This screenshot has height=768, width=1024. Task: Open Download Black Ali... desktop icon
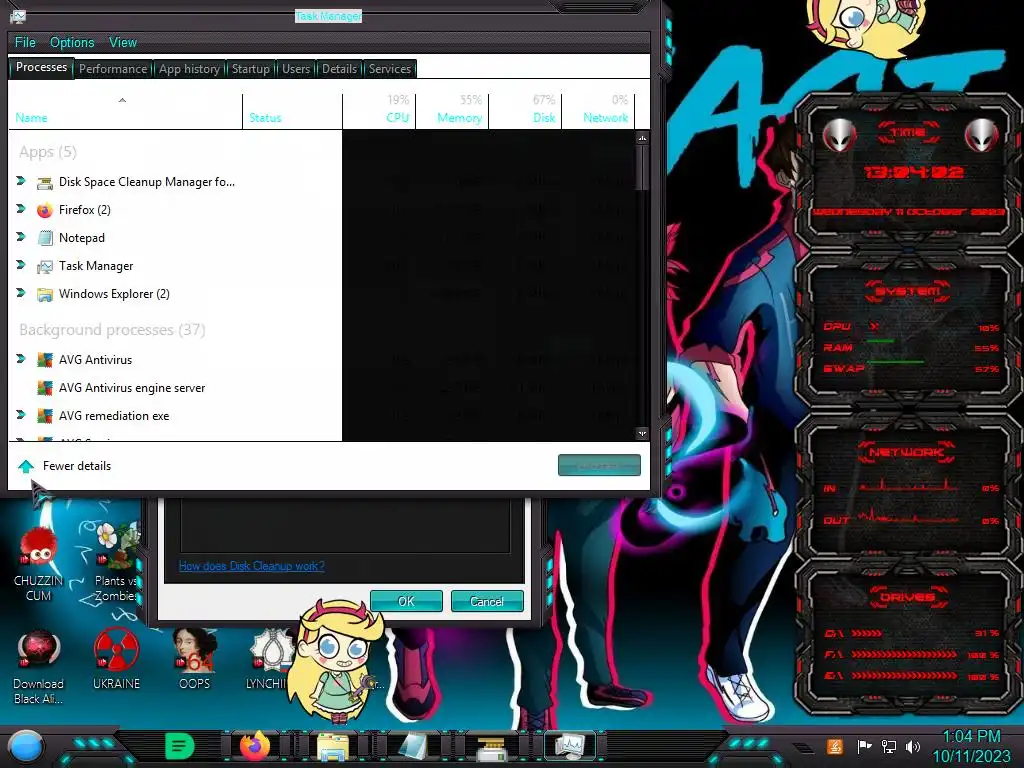[x=39, y=667]
